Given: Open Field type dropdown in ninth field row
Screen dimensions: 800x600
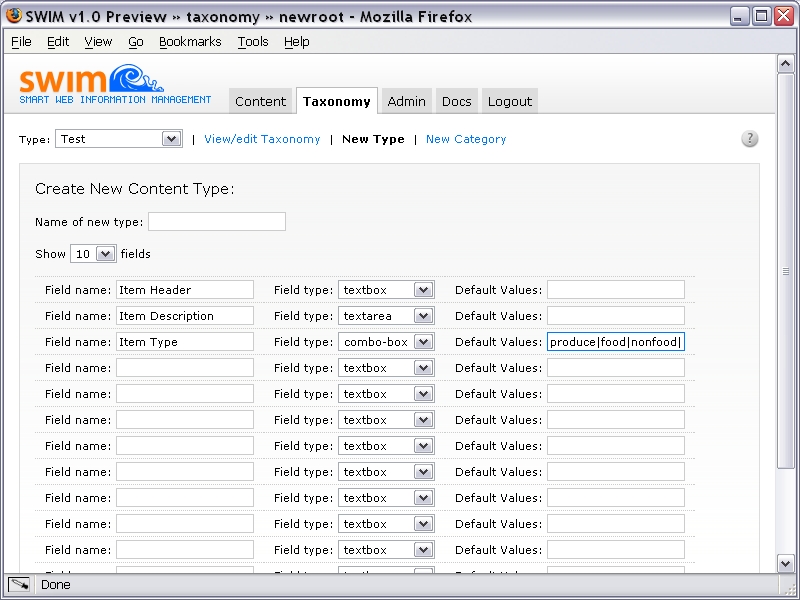Looking at the screenshot, I should [x=386, y=498].
